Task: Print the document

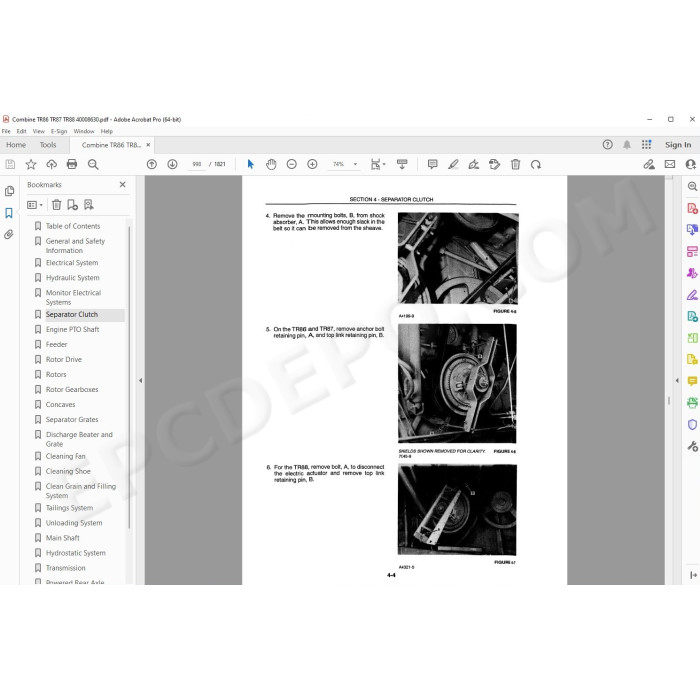Action: pyautogui.click(x=72, y=164)
